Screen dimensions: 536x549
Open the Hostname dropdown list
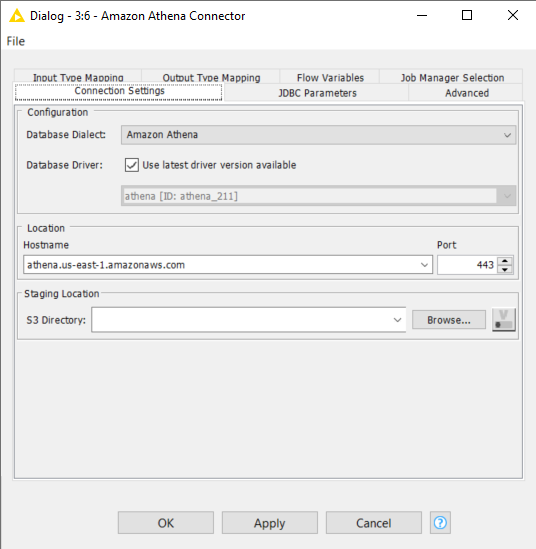424,265
